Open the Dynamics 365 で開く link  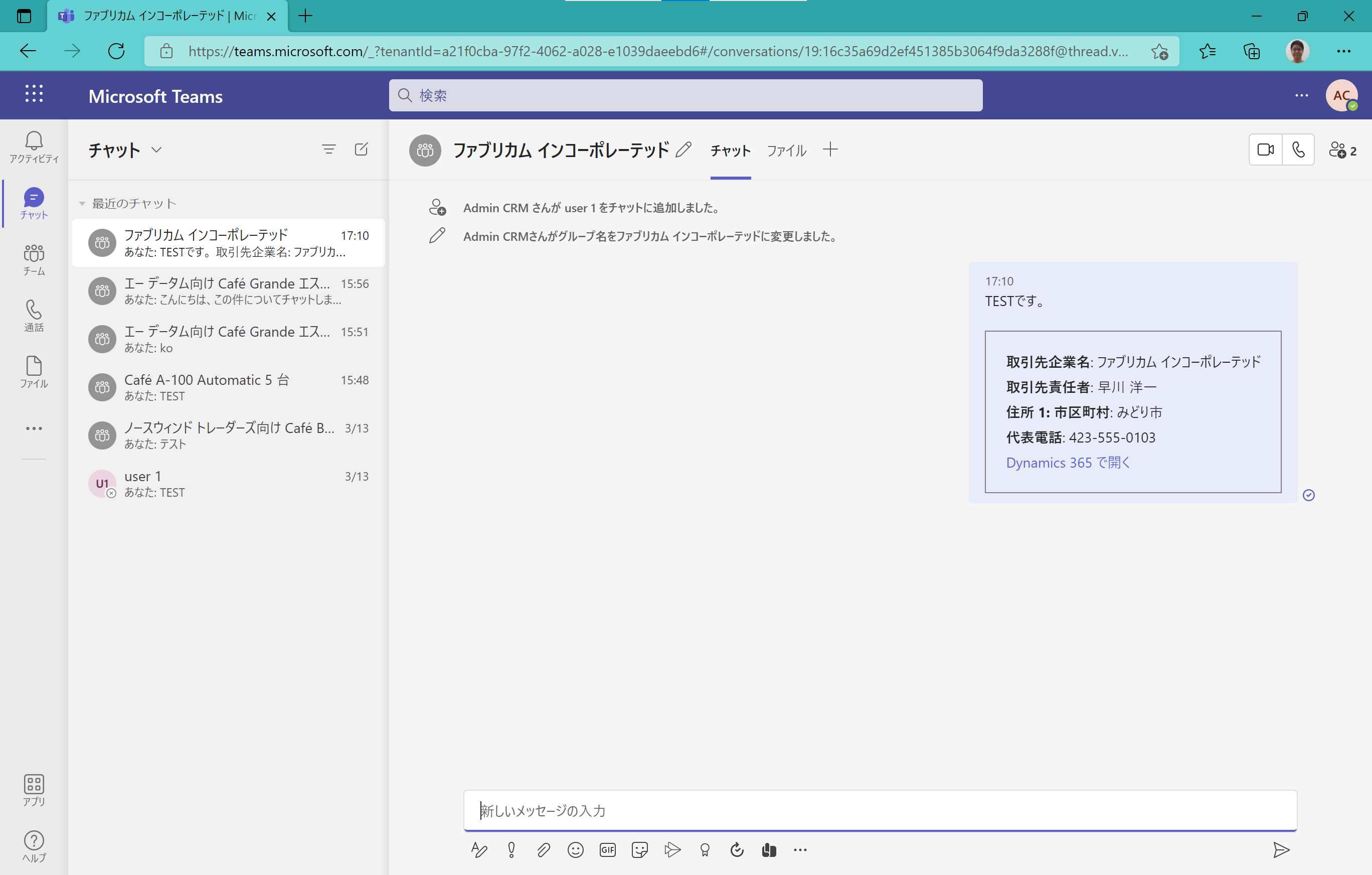1068,463
